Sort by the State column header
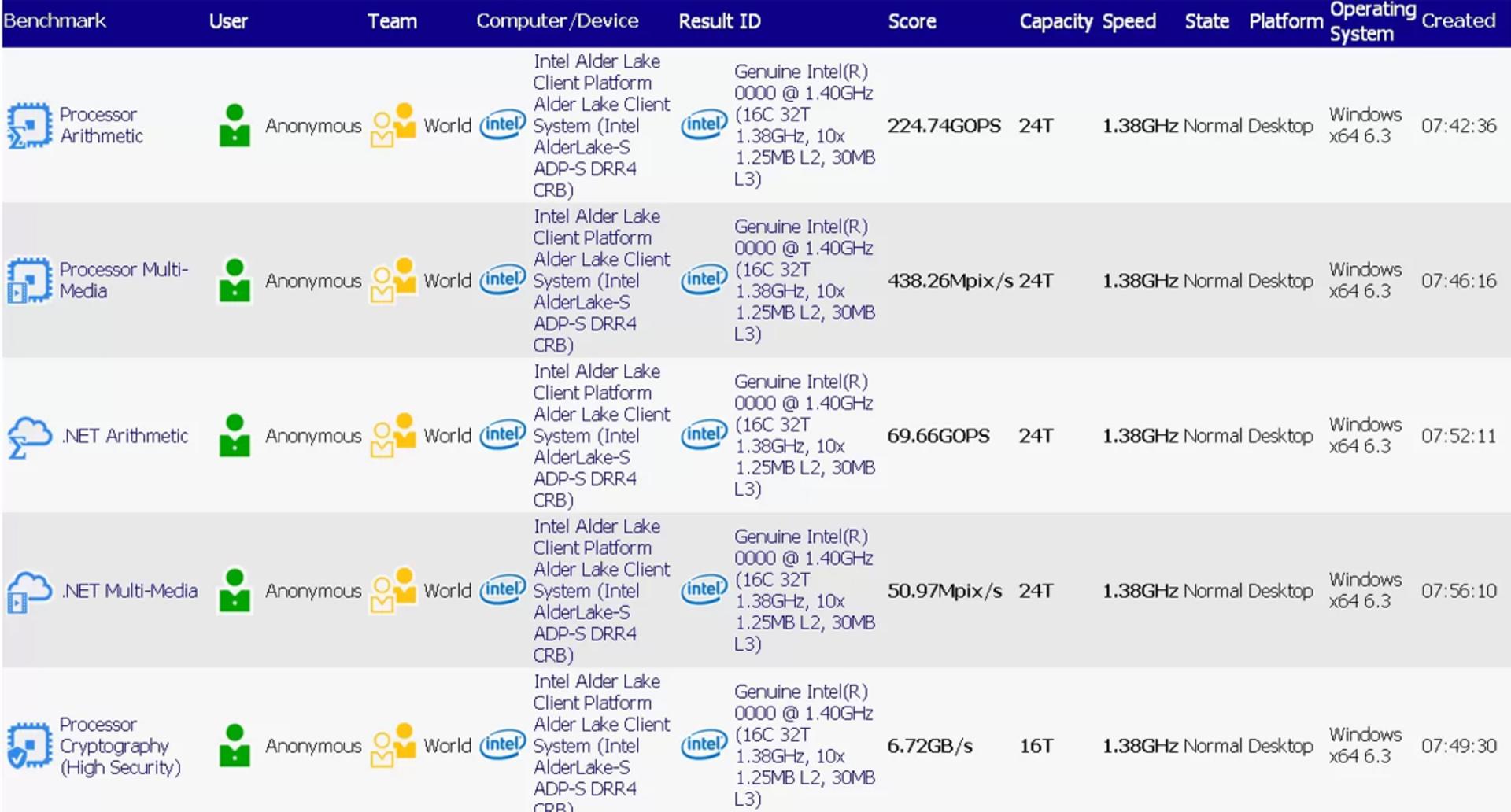 [1207, 21]
